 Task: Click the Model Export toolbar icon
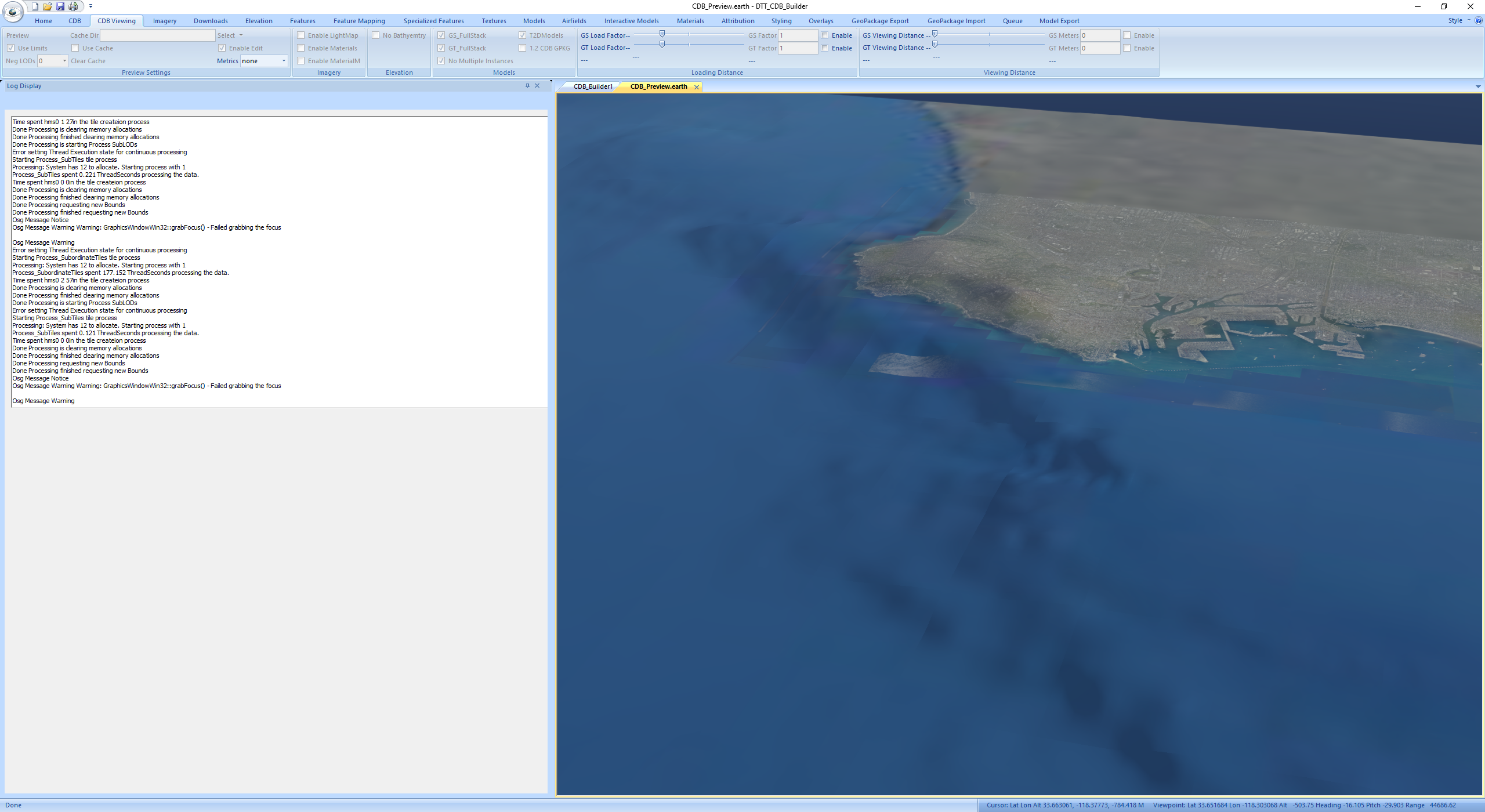1058,21
